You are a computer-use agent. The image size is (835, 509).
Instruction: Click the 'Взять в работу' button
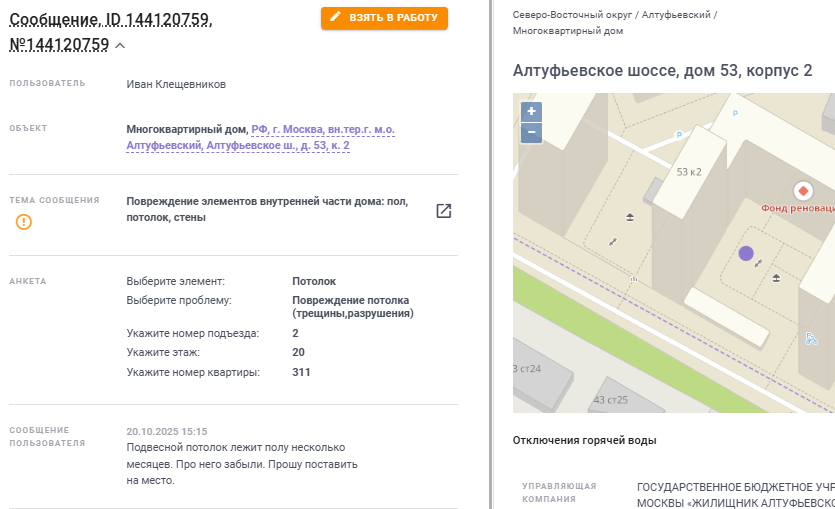click(x=384, y=18)
